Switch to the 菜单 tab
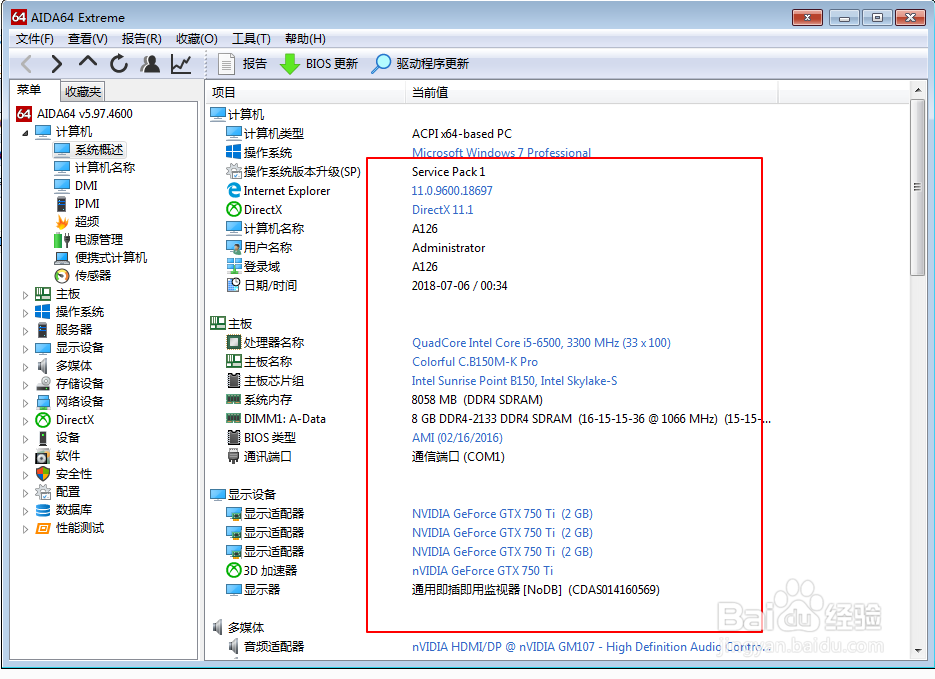 (29, 90)
